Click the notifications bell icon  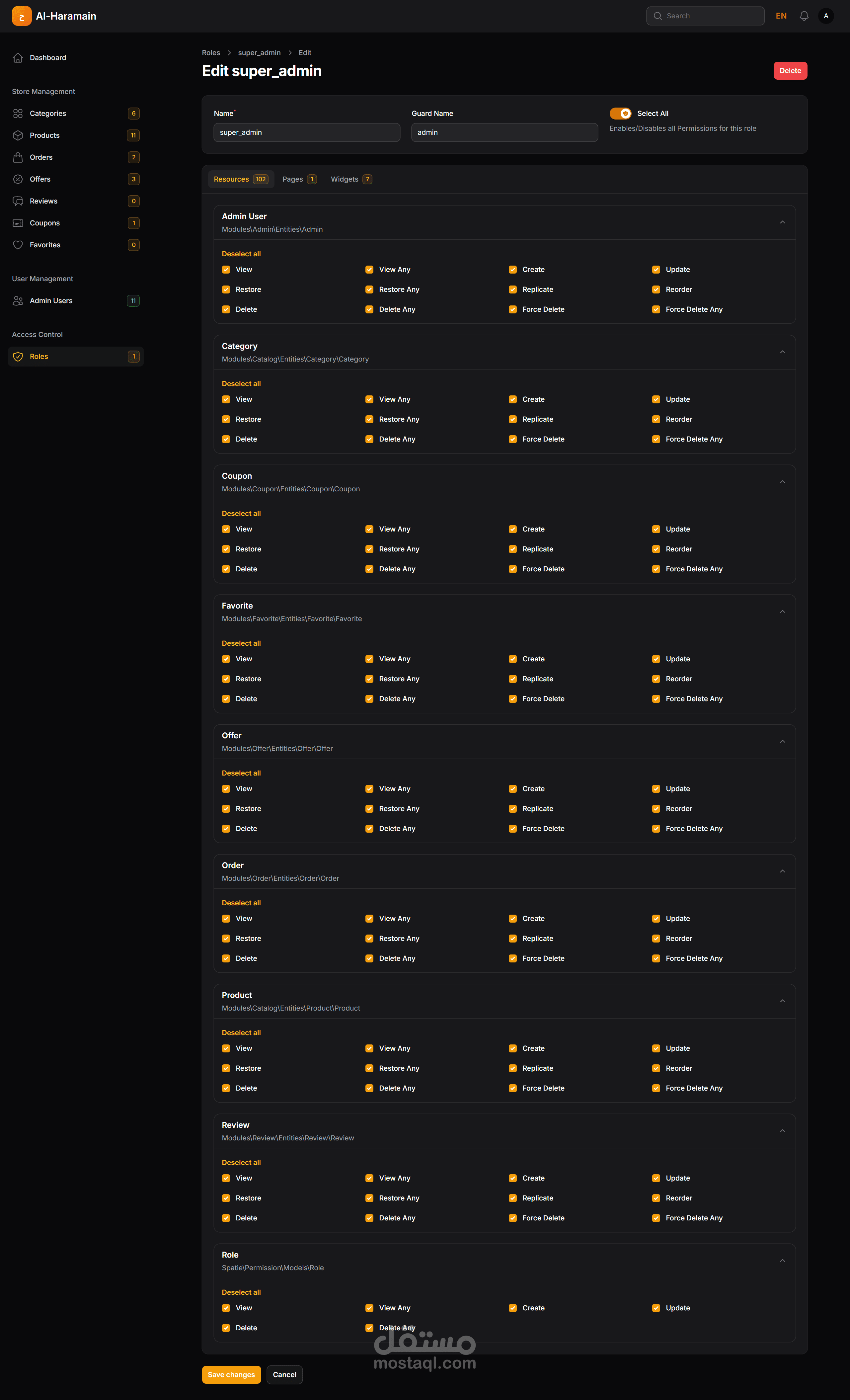click(x=804, y=16)
